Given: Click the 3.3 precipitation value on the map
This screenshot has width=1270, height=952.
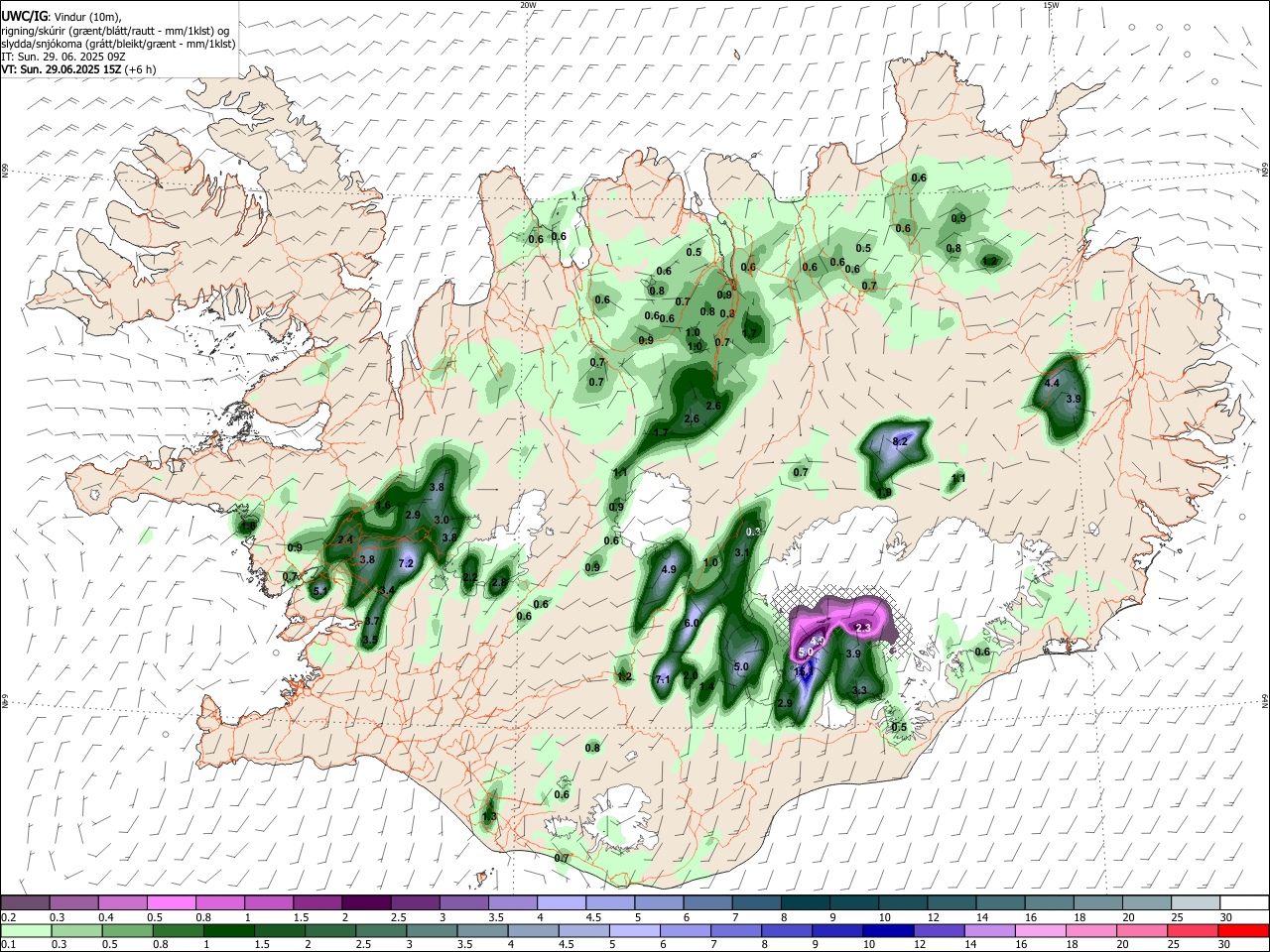Looking at the screenshot, I should (x=860, y=690).
